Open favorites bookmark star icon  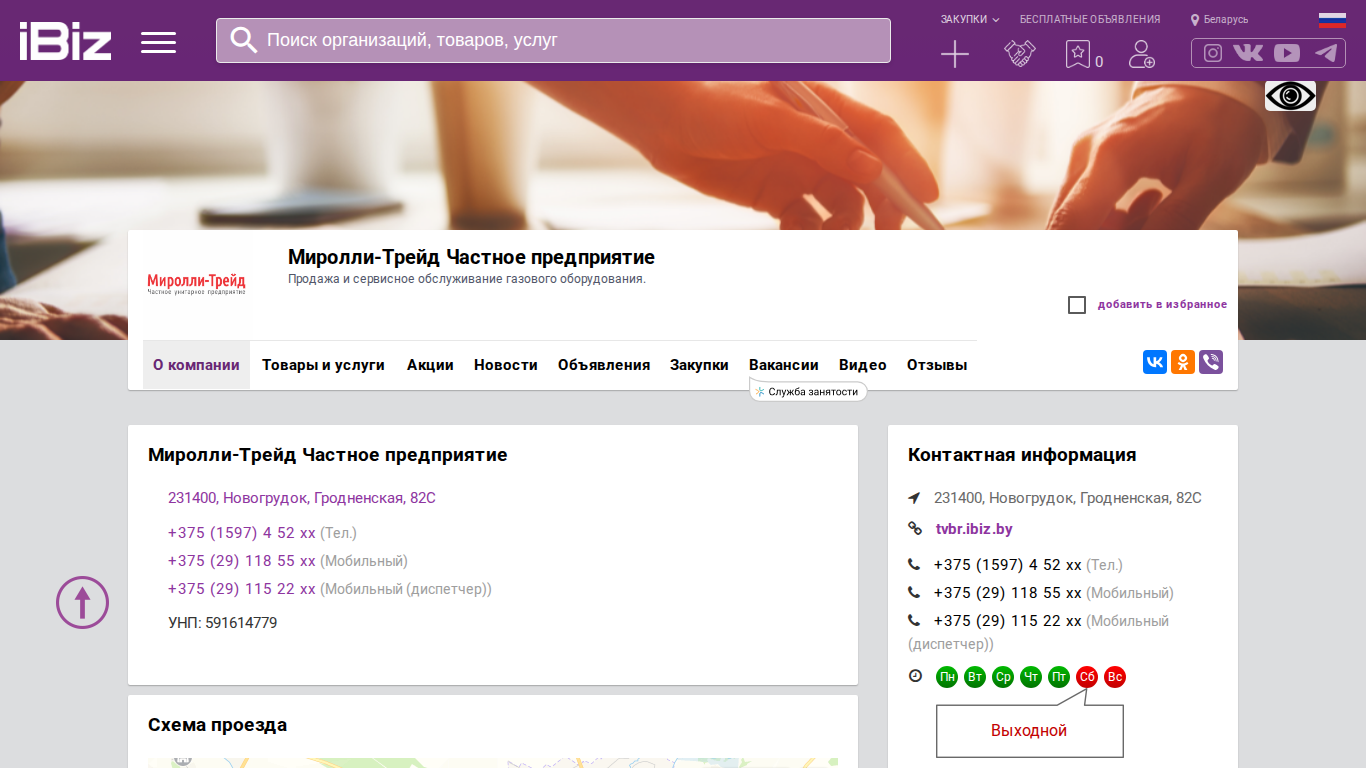point(1078,54)
